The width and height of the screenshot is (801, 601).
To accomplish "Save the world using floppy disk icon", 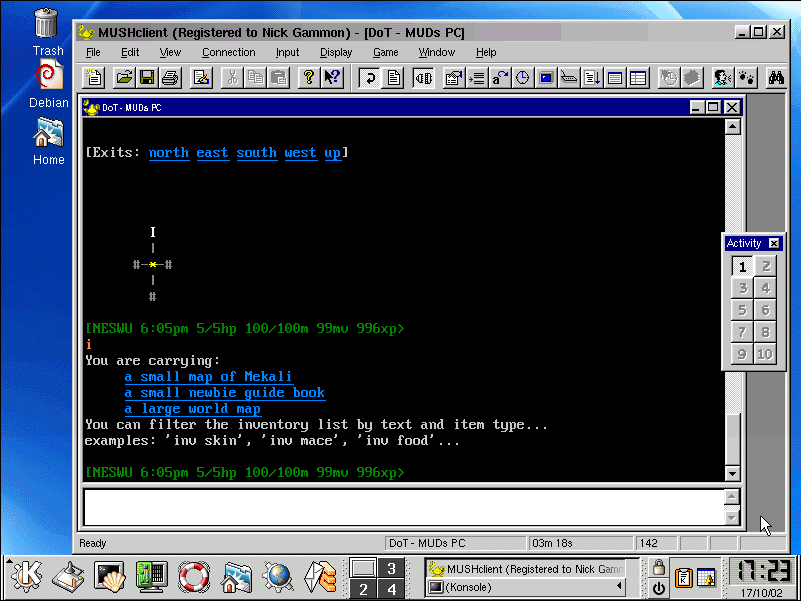I will click(x=147, y=78).
